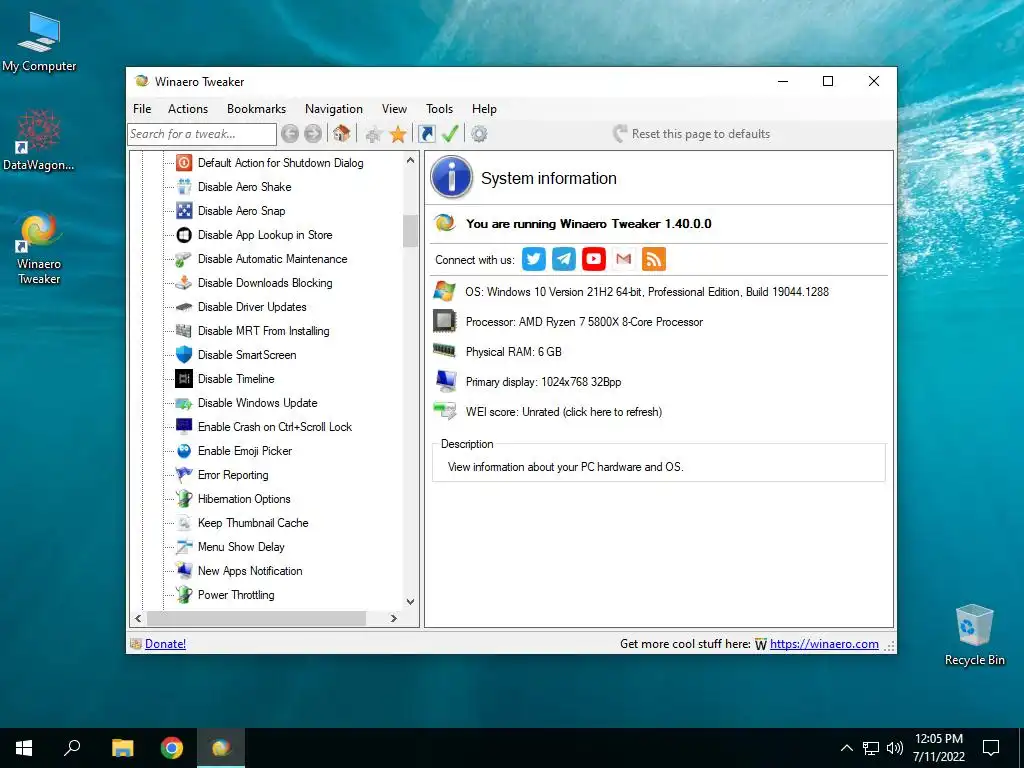This screenshot has height=768, width=1024.
Task: Open the Gmail social icon
Action: pyautogui.click(x=624, y=259)
